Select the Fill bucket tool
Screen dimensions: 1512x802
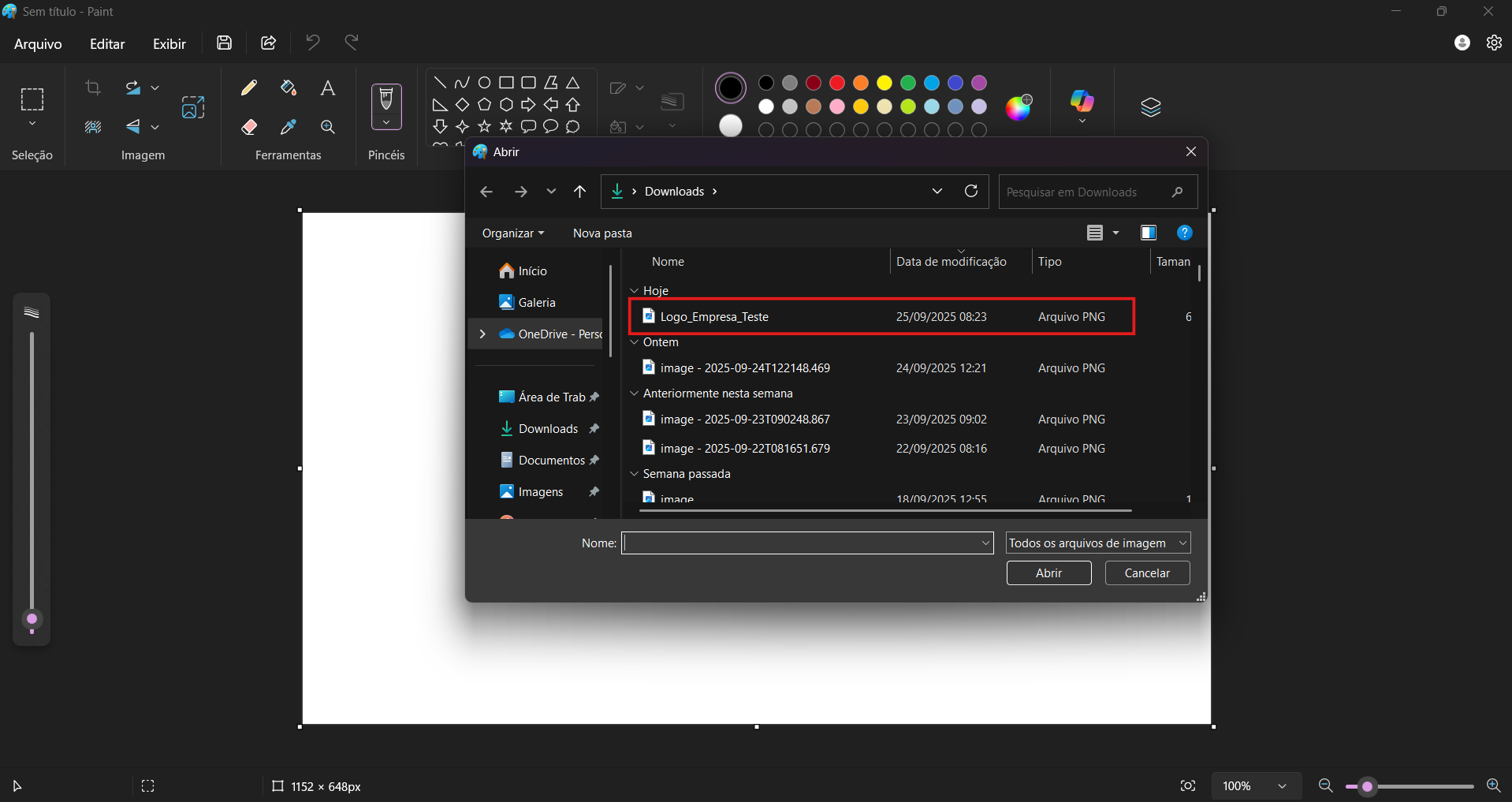click(x=289, y=88)
